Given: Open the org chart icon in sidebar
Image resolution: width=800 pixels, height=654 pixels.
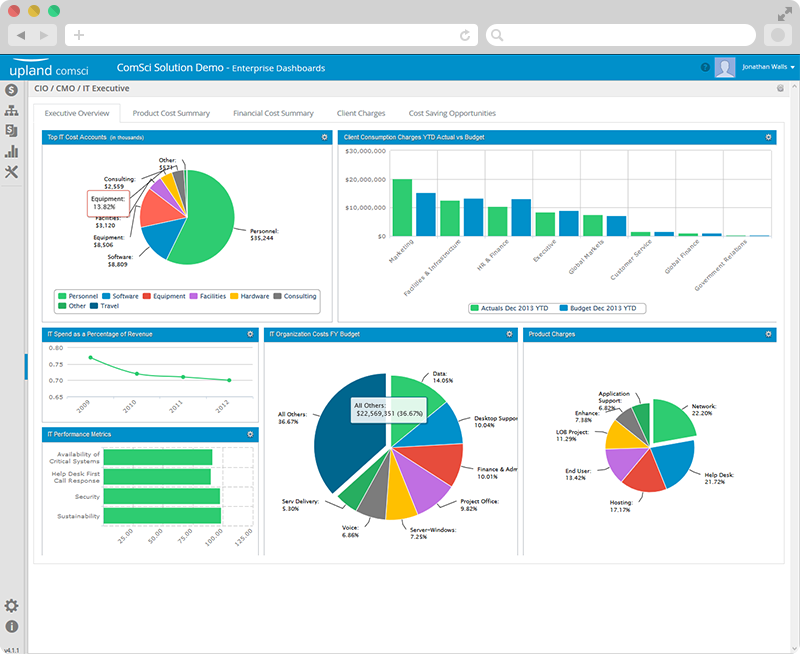Looking at the screenshot, I should click(x=13, y=111).
